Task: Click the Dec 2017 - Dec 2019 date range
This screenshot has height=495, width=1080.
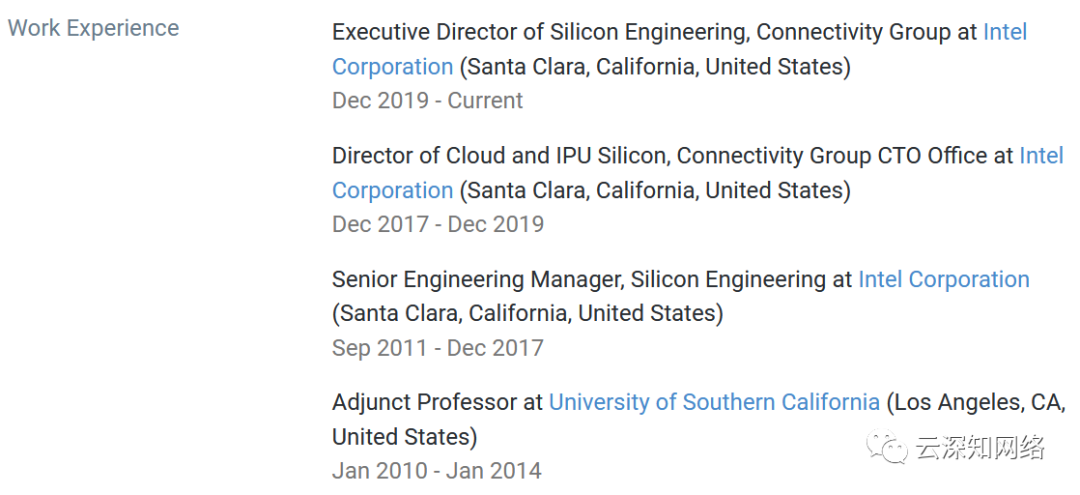Action: pyautogui.click(x=438, y=224)
